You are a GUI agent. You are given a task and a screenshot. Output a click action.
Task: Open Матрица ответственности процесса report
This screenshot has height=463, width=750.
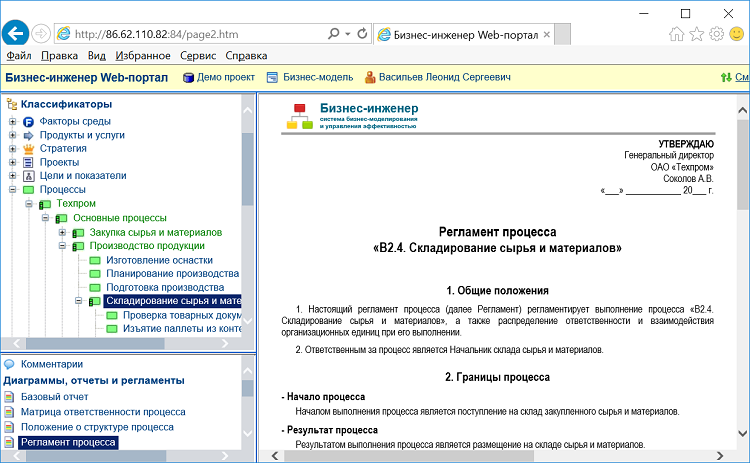click(103, 412)
